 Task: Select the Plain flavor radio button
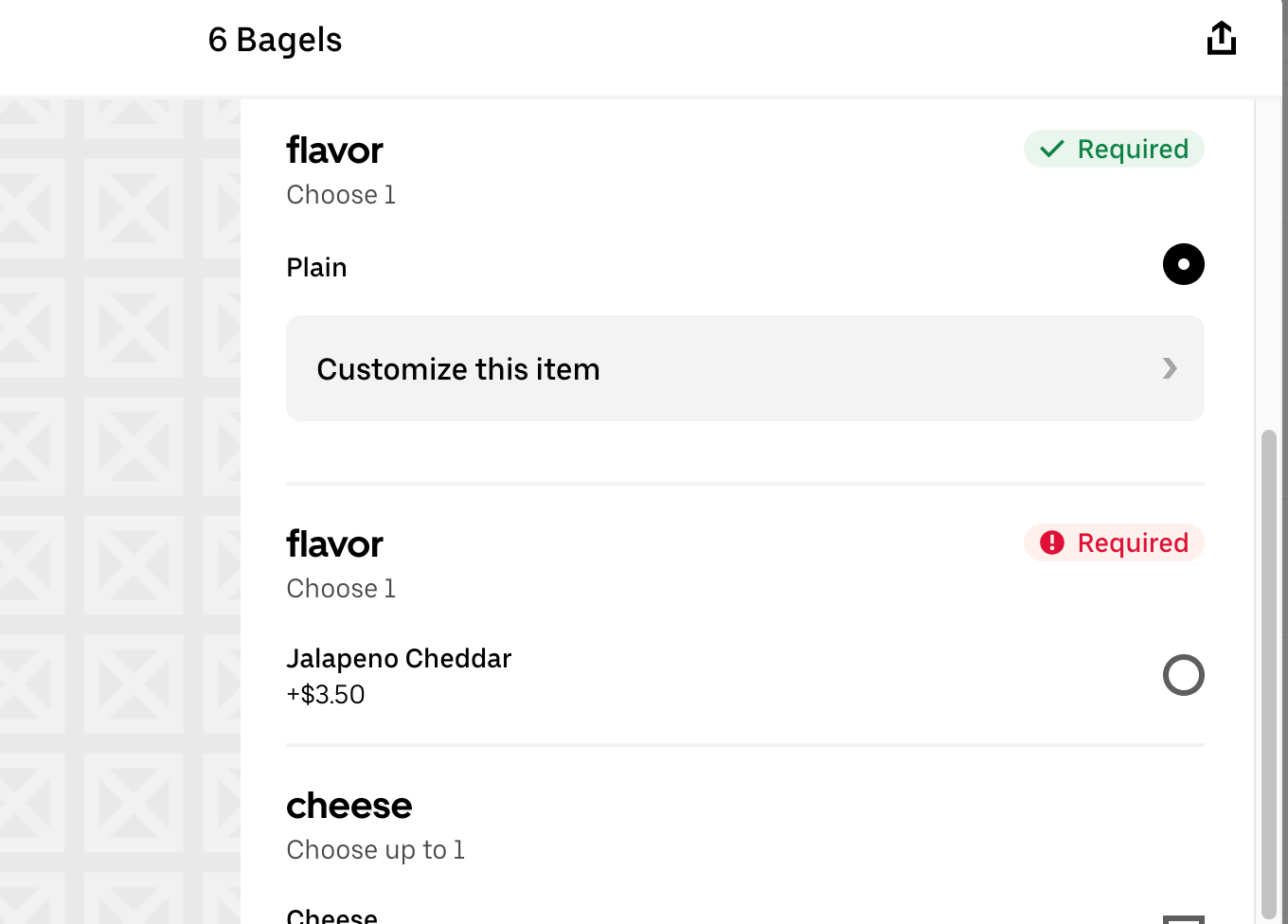[1183, 264]
